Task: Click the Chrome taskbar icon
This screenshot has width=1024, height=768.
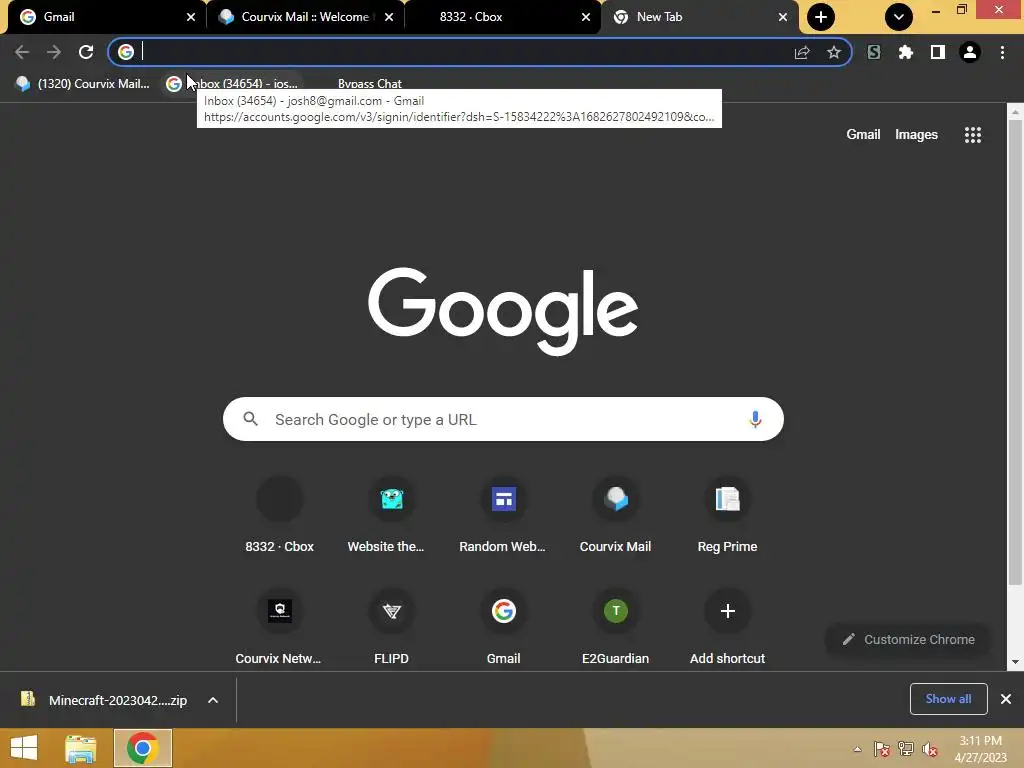Action: point(143,748)
